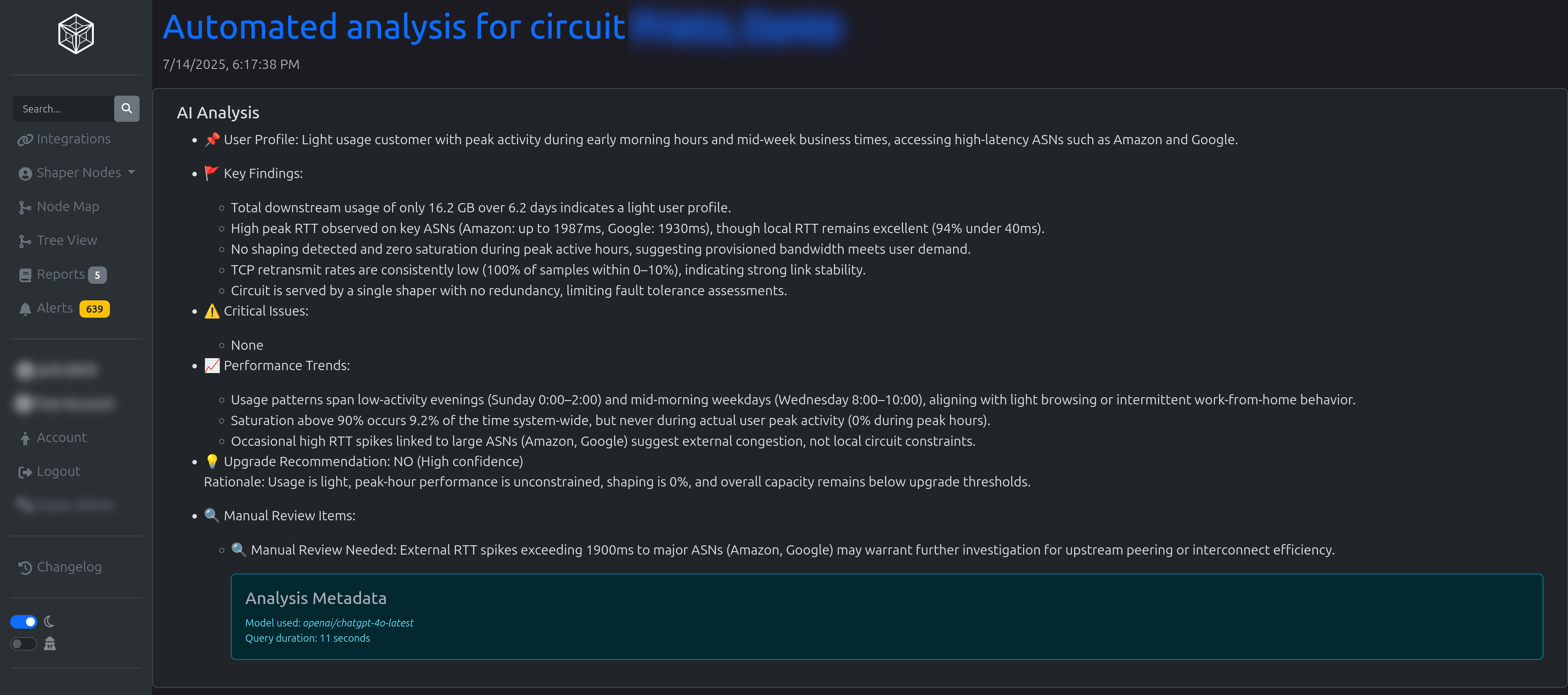Viewport: 1568px width, 695px height.
Task: Enable the redact (spy) mode switch
Action: [24, 644]
